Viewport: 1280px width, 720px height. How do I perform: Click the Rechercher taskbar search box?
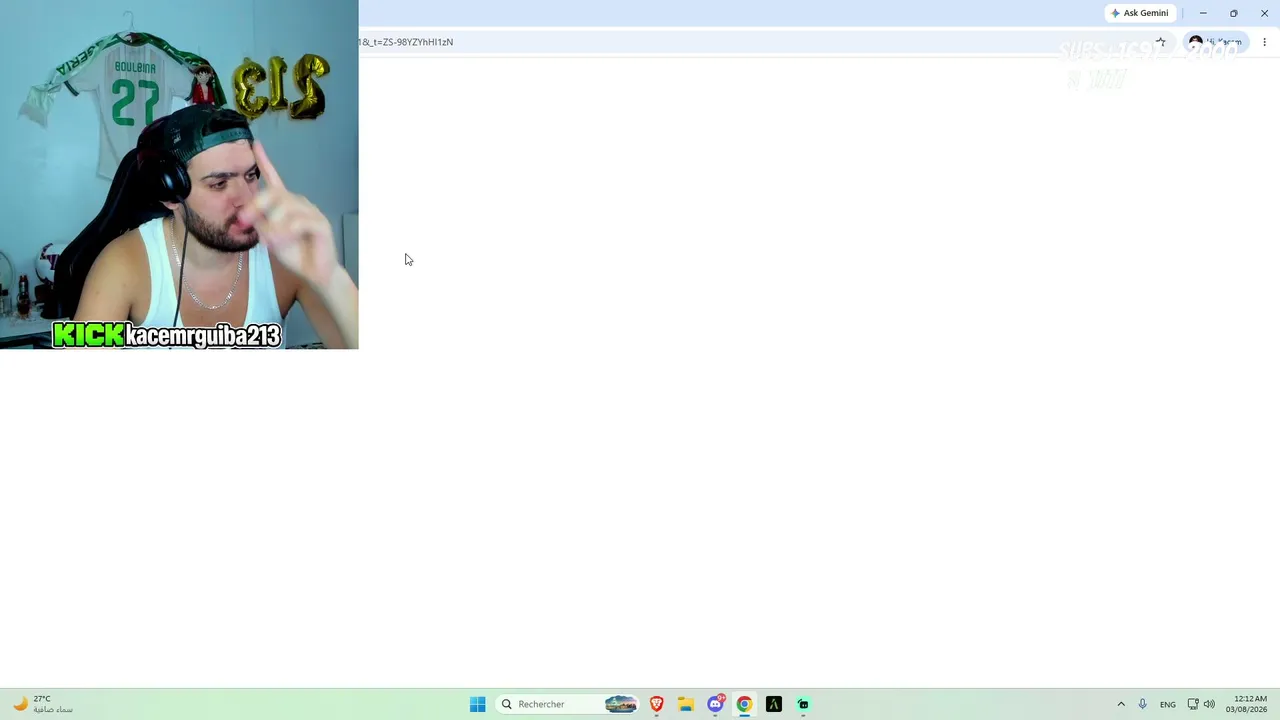click(x=568, y=704)
